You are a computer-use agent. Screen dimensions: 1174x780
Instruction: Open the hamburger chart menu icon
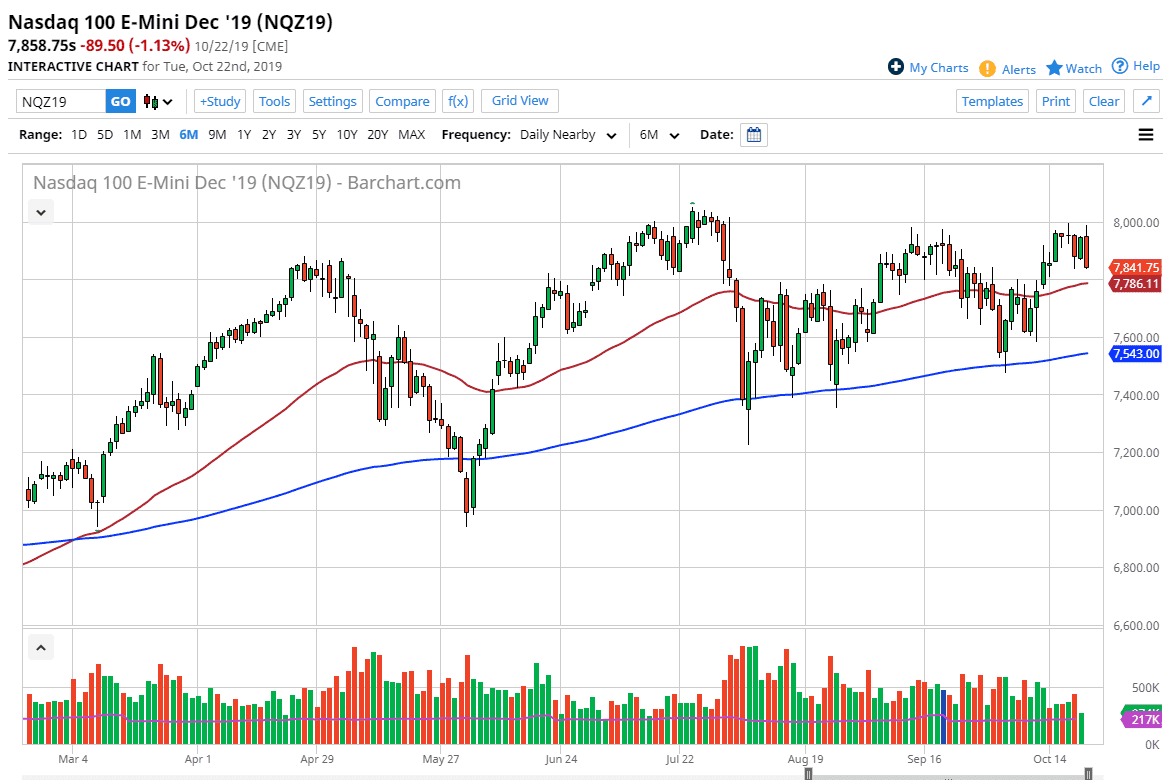1146,134
